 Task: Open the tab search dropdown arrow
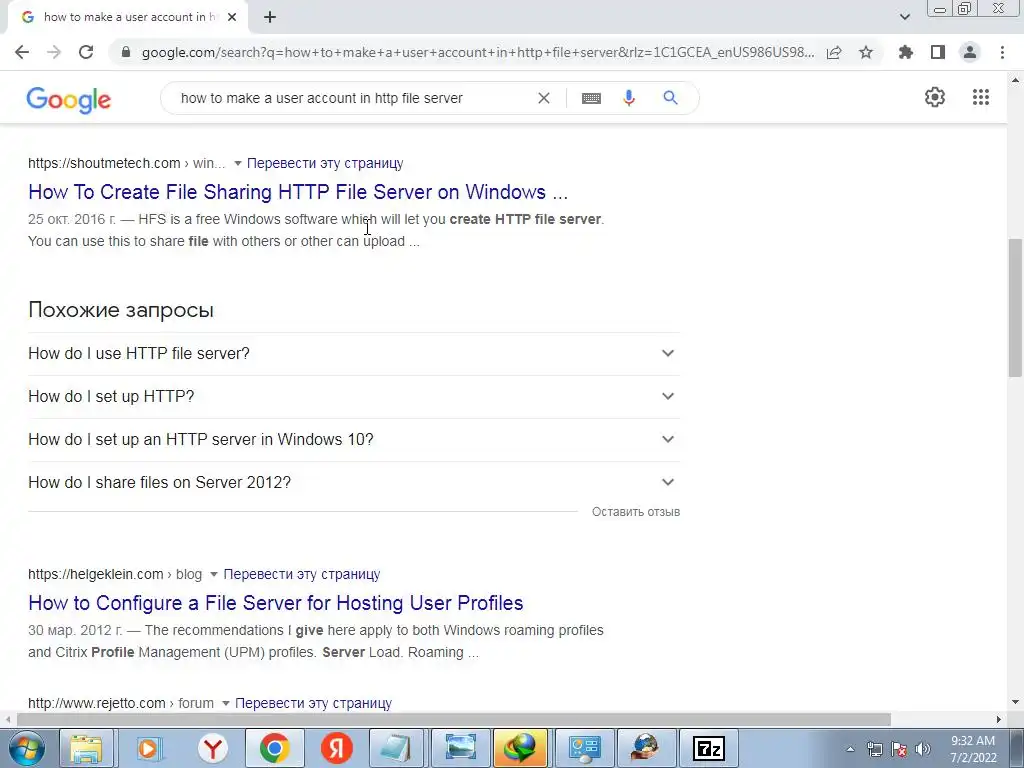click(904, 17)
